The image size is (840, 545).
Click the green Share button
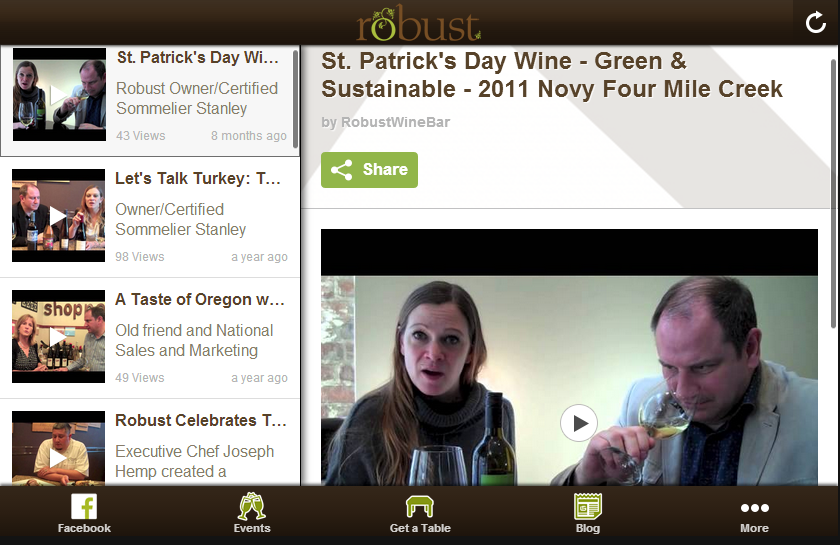tap(369, 170)
